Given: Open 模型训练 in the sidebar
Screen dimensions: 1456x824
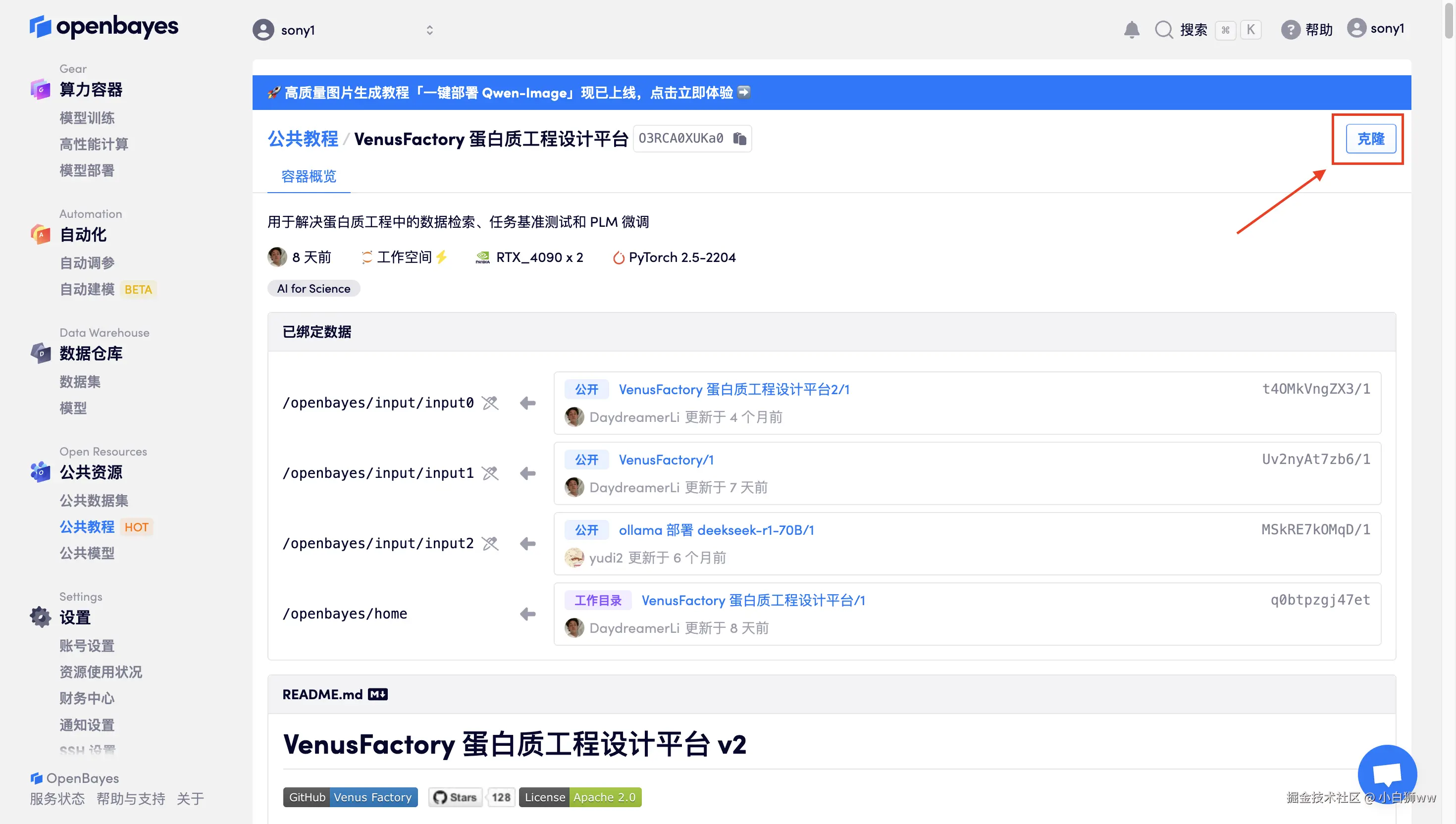Looking at the screenshot, I should pyautogui.click(x=87, y=118).
